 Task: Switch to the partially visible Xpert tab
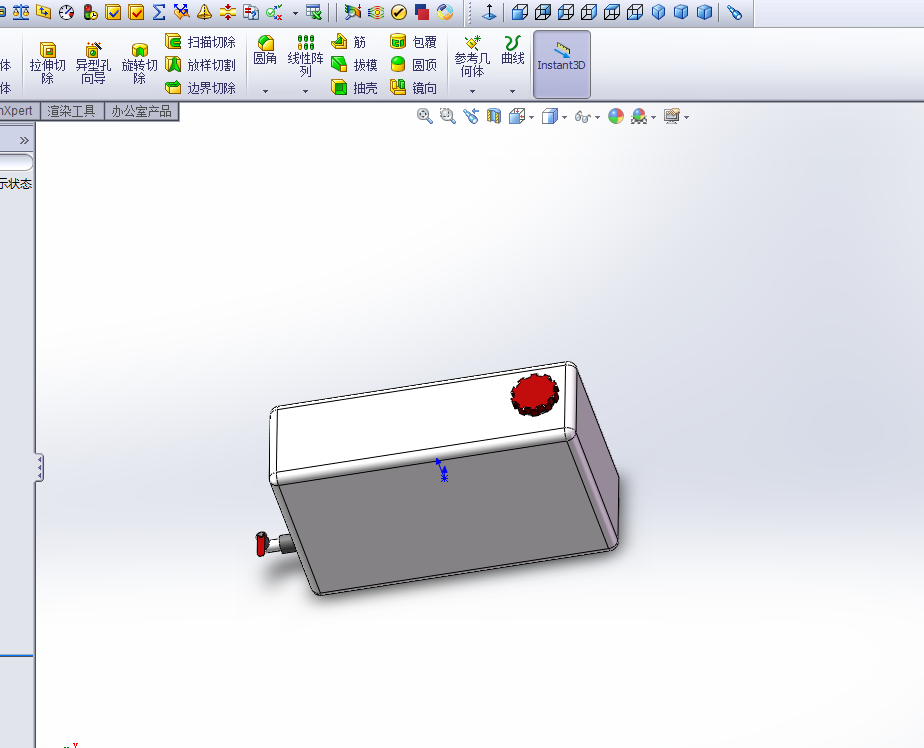pos(18,111)
